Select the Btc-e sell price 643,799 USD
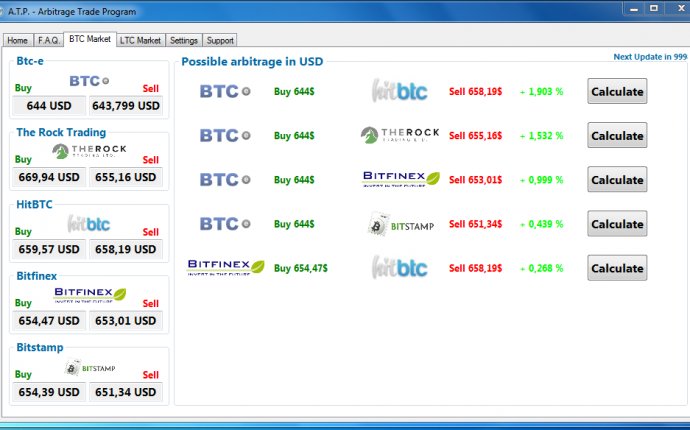The height and width of the screenshot is (430, 690). 126,106
